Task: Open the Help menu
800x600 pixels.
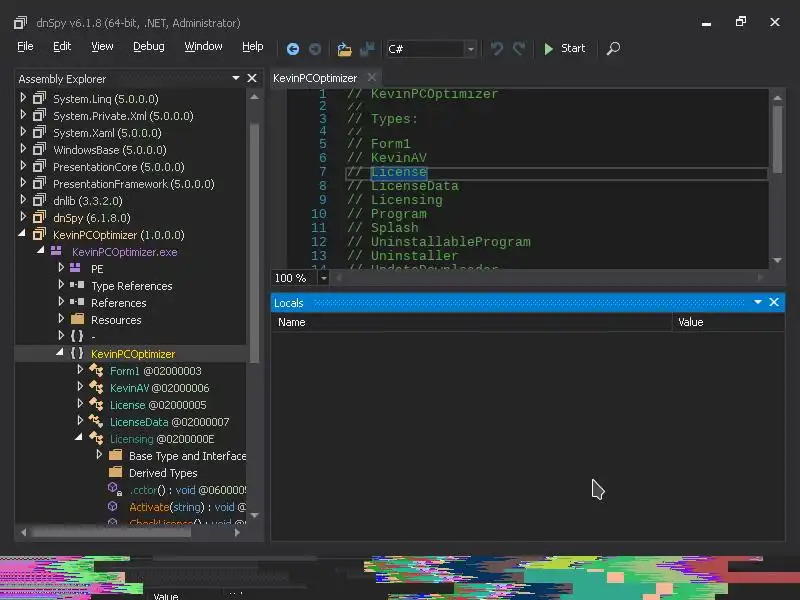Action: point(253,46)
